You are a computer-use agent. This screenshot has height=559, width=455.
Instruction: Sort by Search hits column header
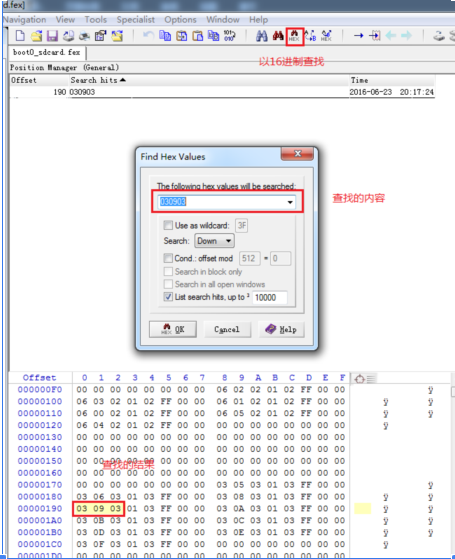[x=98, y=80]
